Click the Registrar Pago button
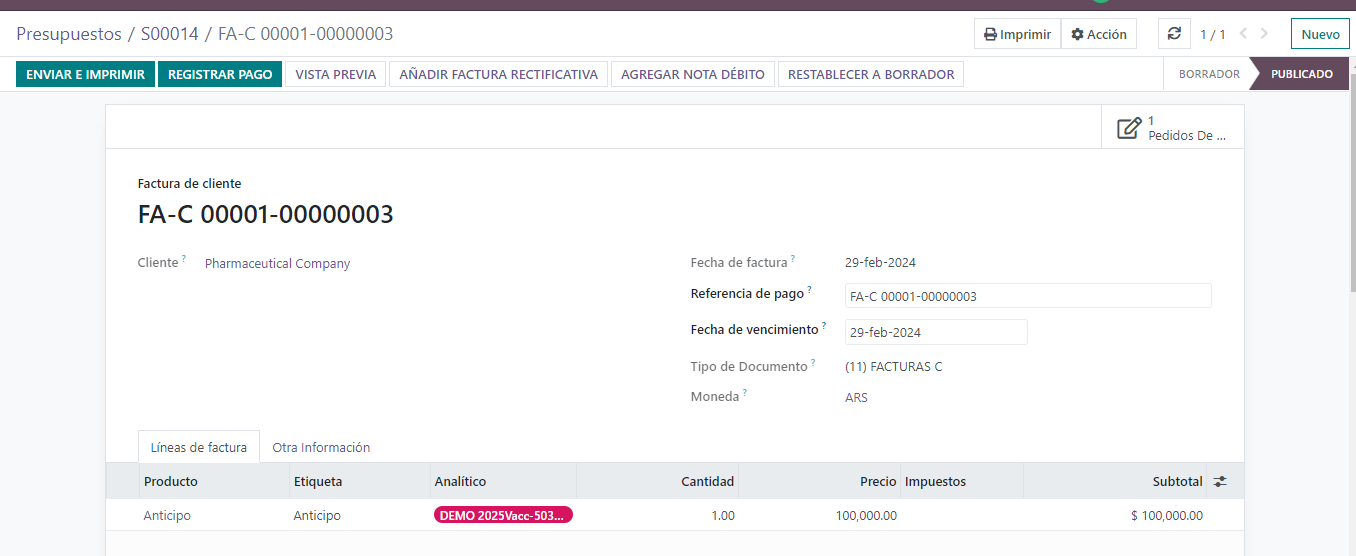This screenshot has width=1356, height=556. [x=220, y=74]
